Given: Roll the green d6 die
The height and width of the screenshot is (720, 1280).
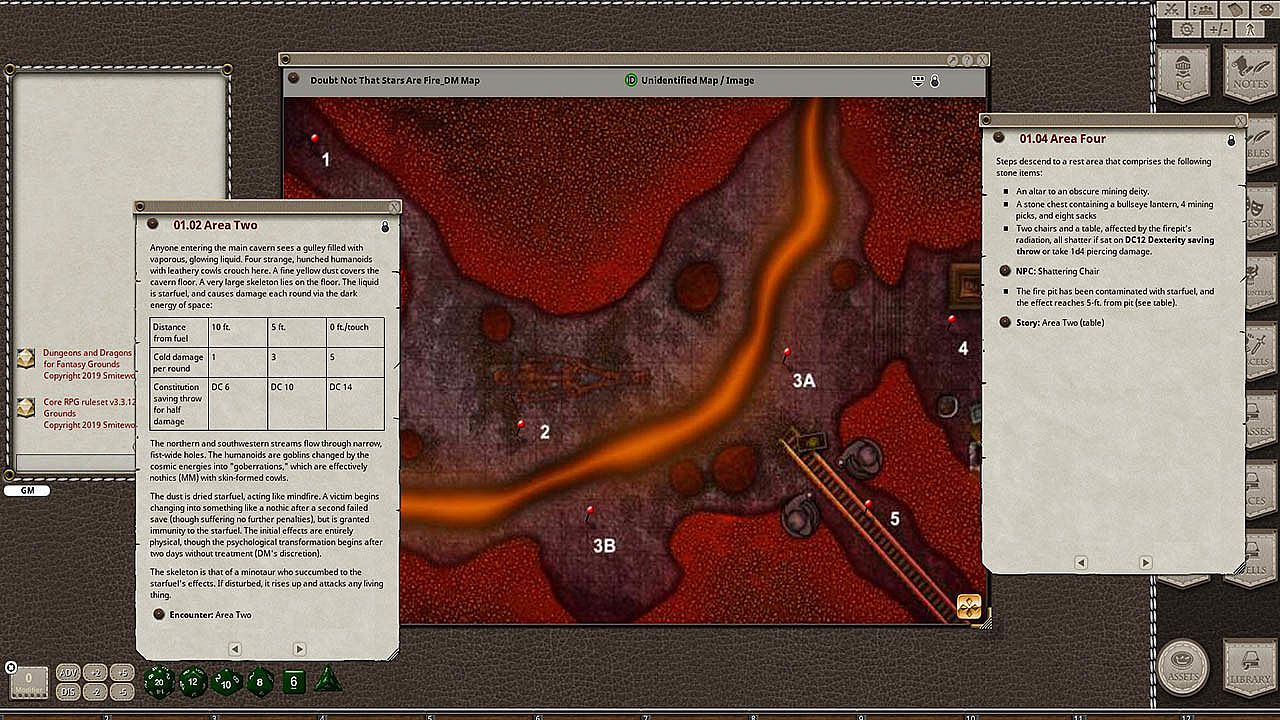Looking at the screenshot, I should [x=293, y=682].
